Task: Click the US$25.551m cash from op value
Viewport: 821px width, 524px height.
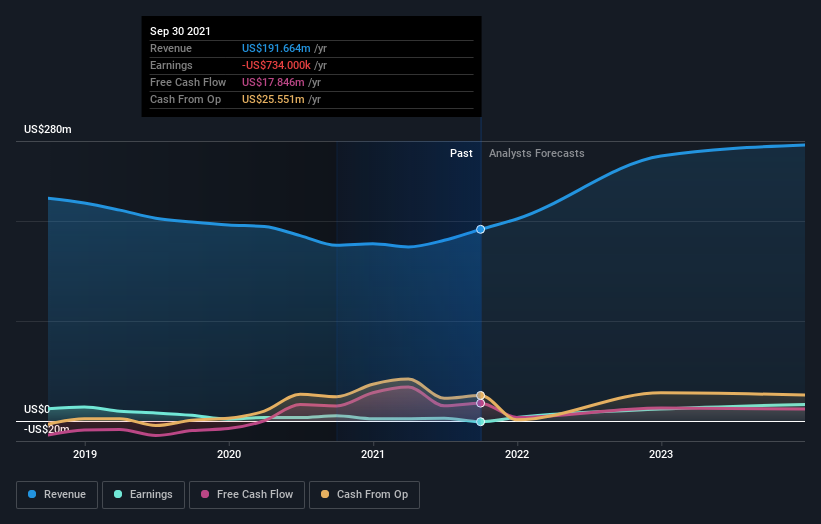Action: coord(273,99)
